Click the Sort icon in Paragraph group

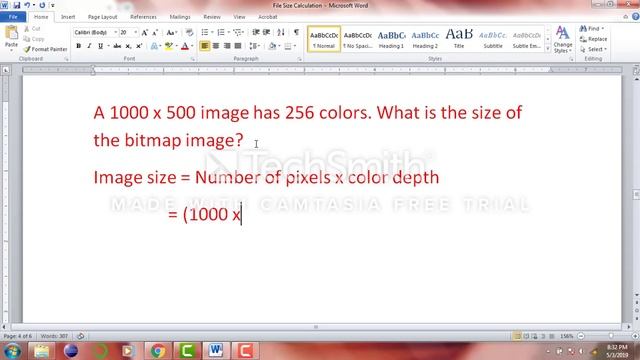click(x=281, y=32)
